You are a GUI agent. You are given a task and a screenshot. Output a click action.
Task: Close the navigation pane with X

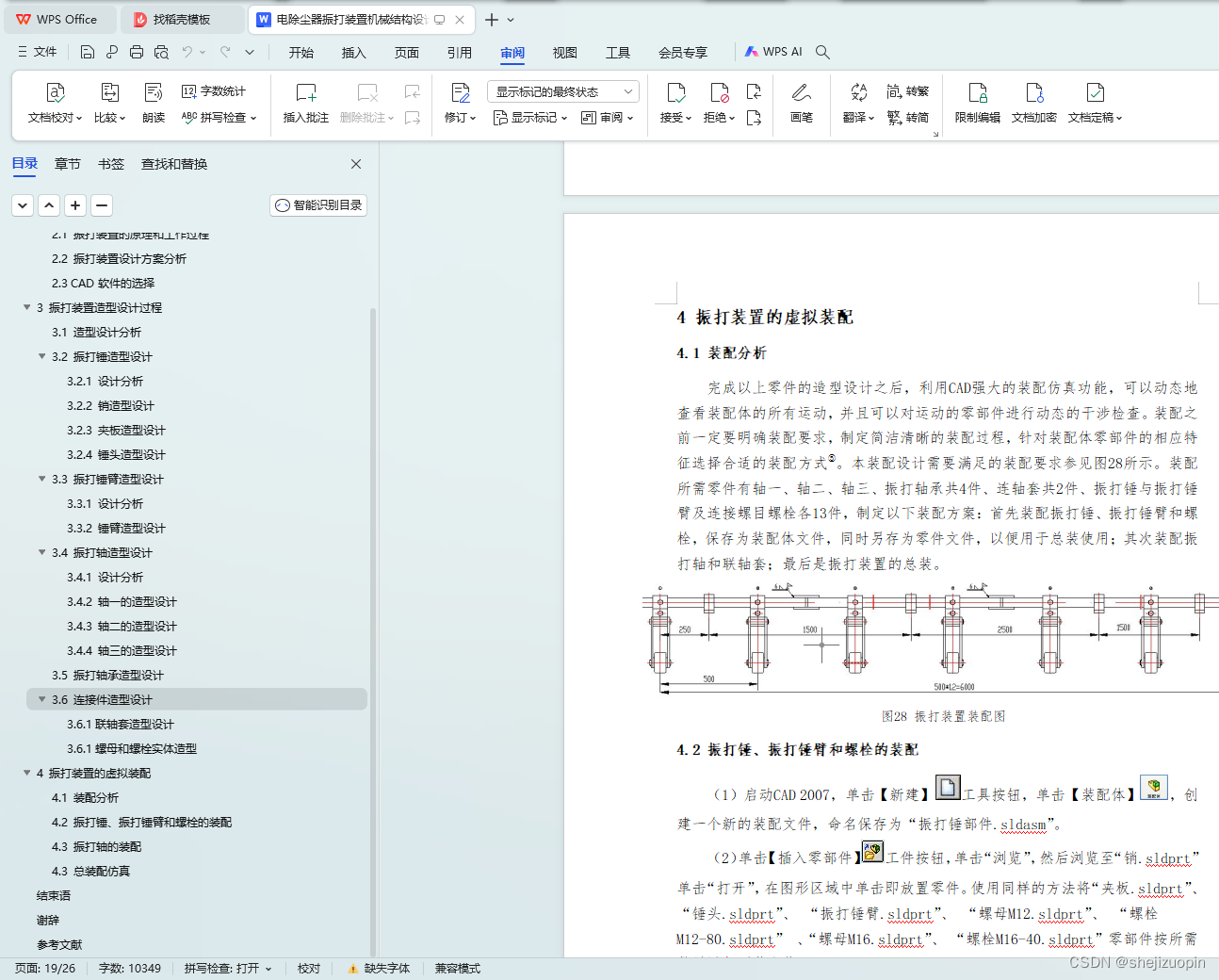point(356,164)
